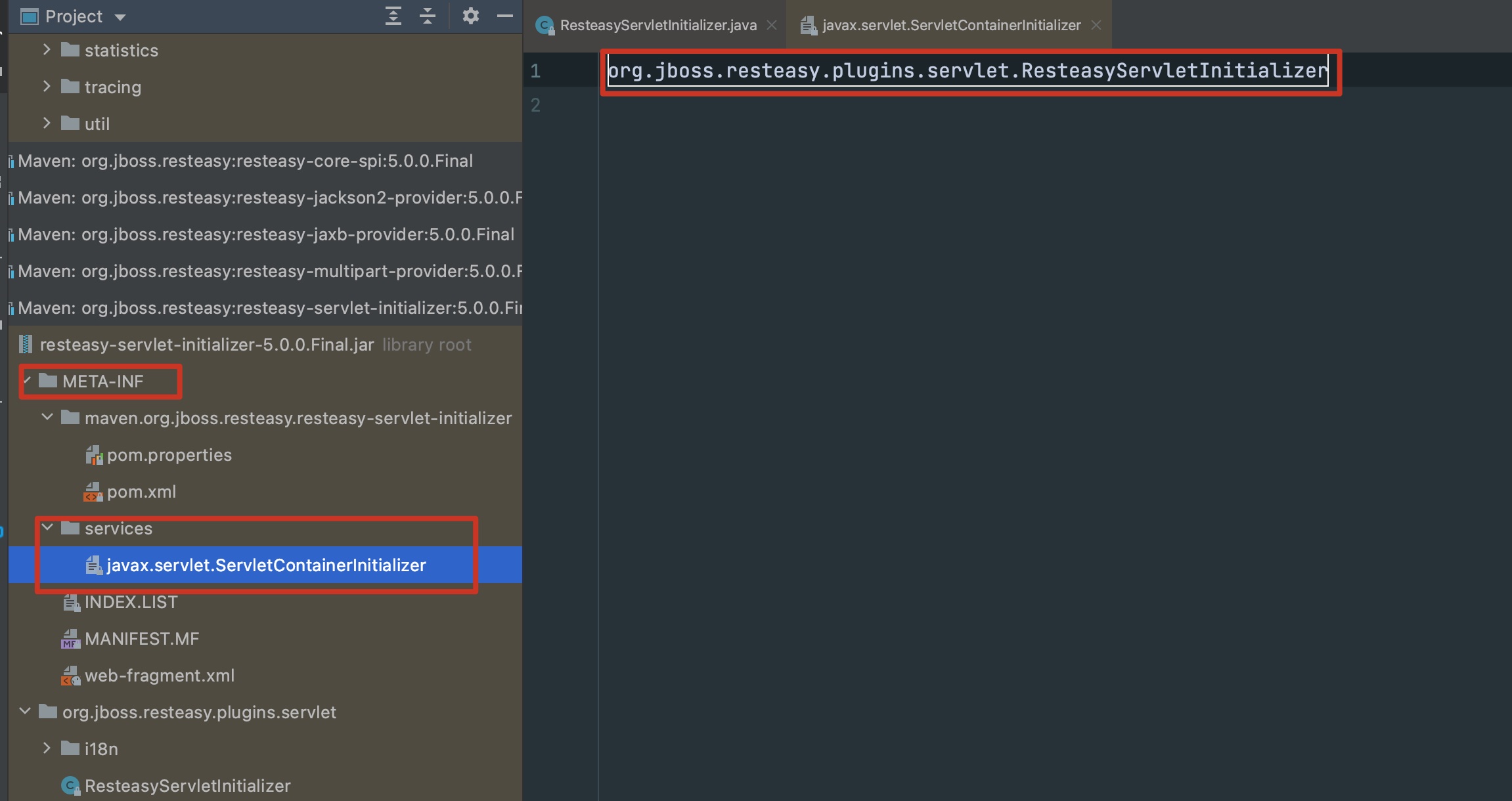Screen dimensions: 1512x801
Task: Select the ResteasyServletInitializer class in the tree
Action: tap(187, 786)
